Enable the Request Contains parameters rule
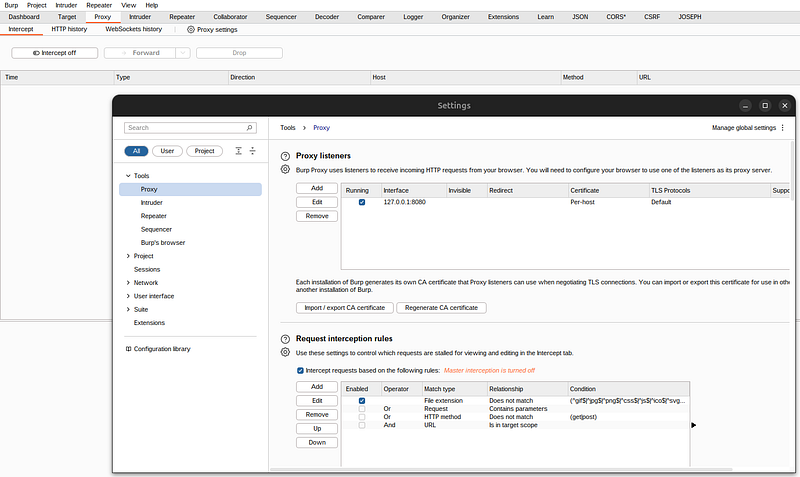This screenshot has height=477, width=800. (x=362, y=409)
